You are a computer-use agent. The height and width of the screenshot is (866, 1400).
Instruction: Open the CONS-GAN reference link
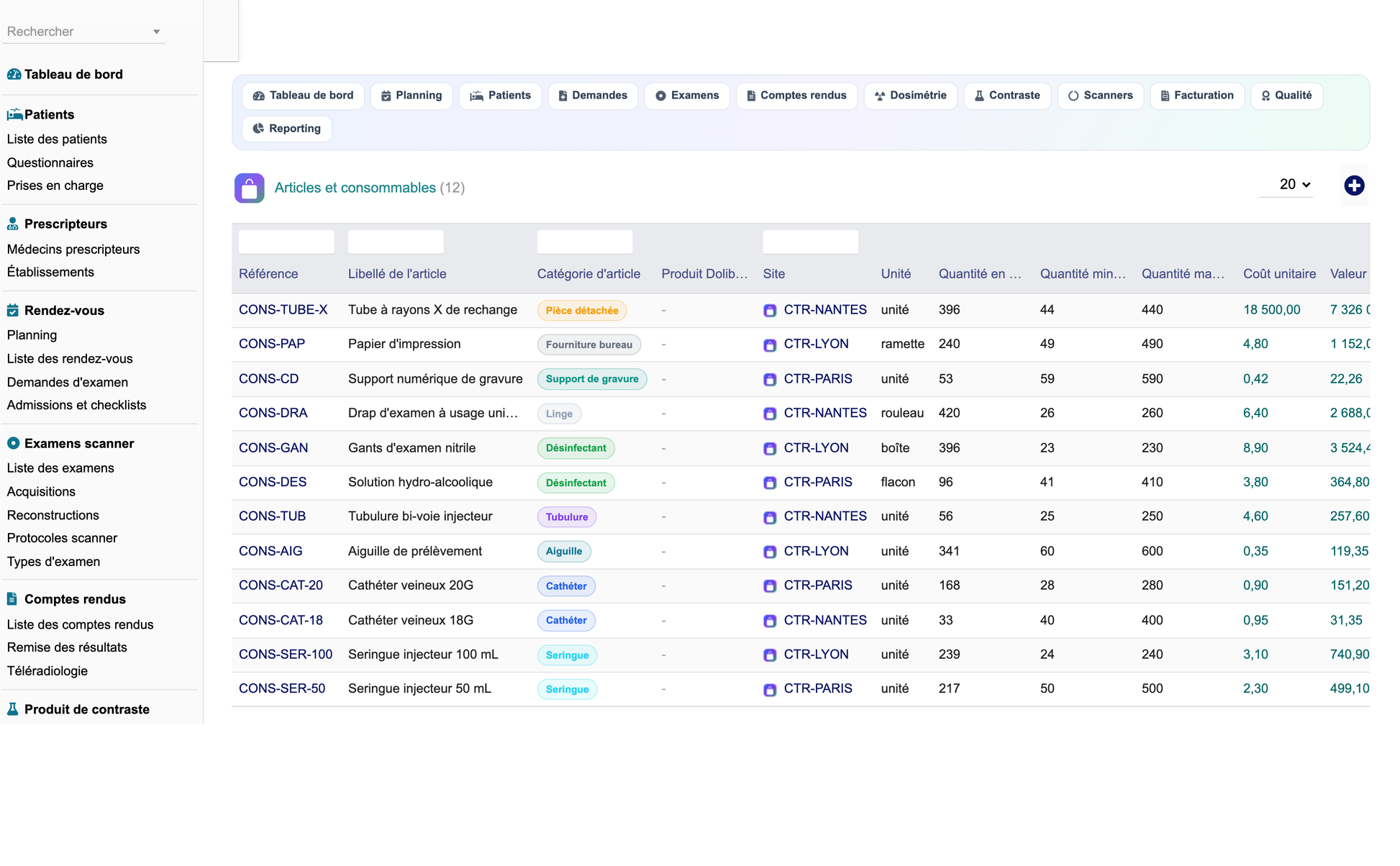273,448
